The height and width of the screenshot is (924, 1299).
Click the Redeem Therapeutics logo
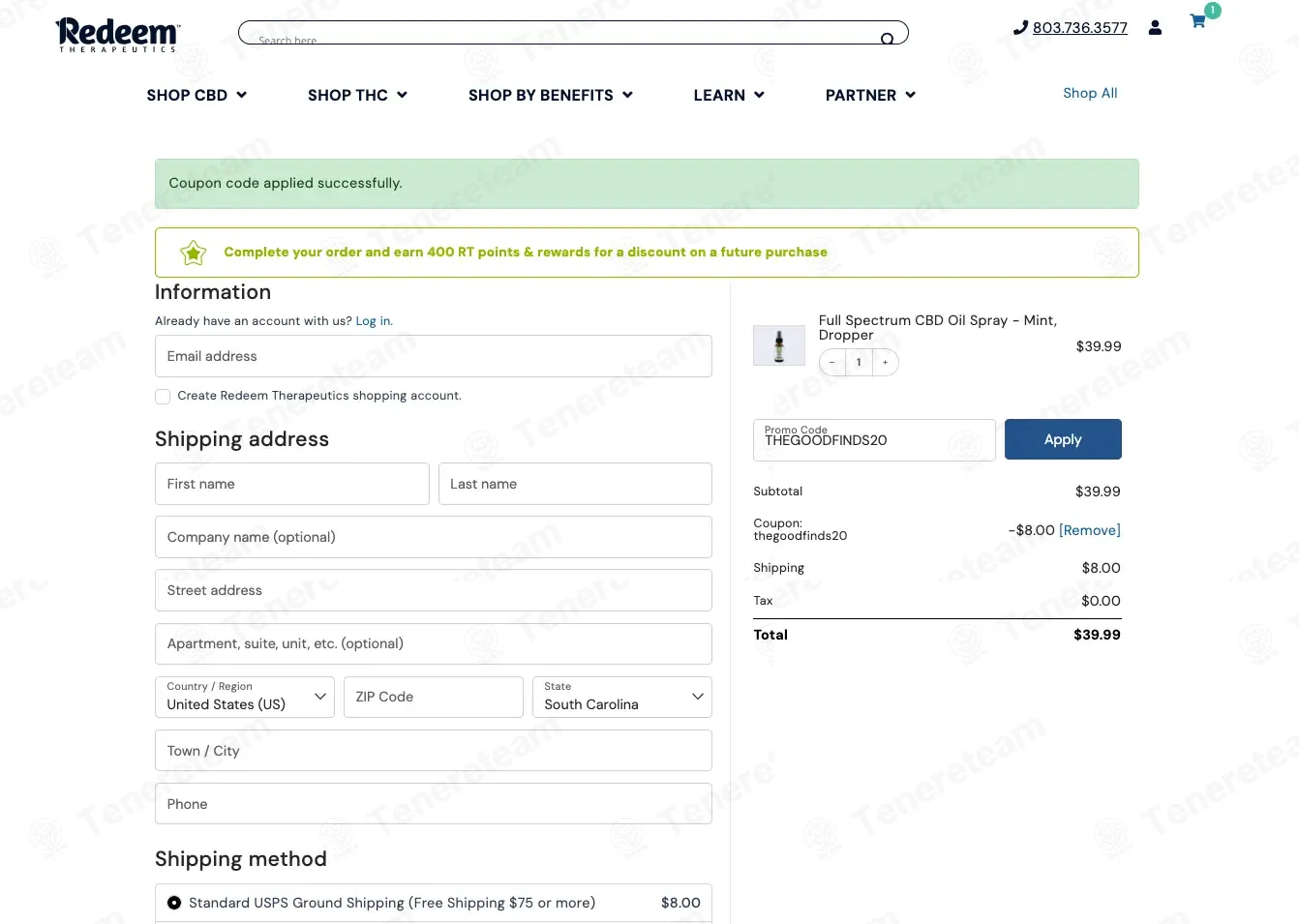pyautogui.click(x=117, y=35)
